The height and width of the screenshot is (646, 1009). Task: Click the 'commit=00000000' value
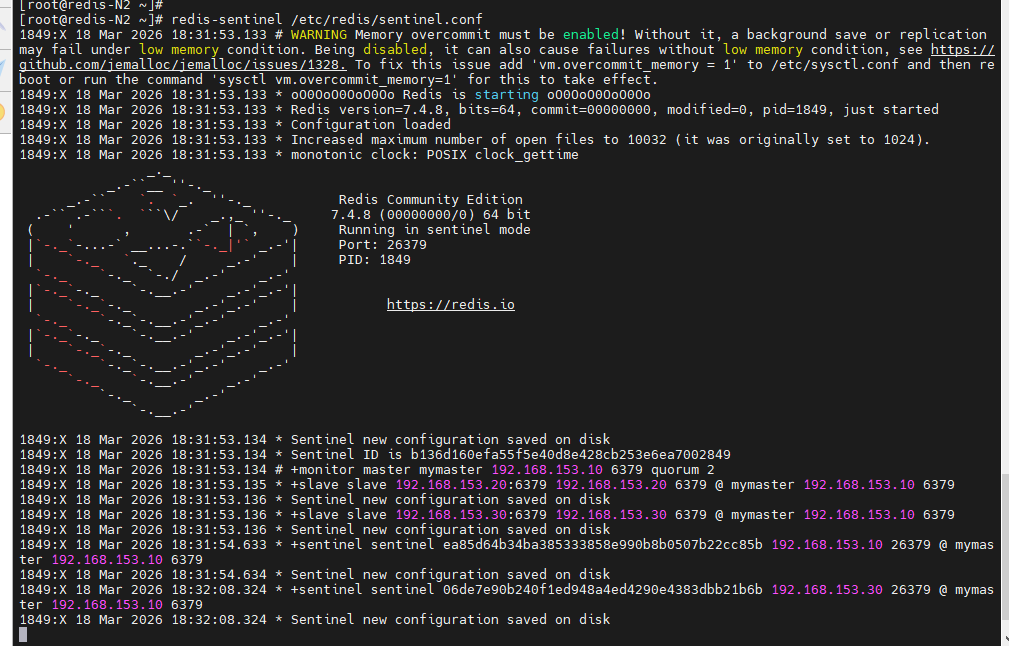[x=591, y=109]
